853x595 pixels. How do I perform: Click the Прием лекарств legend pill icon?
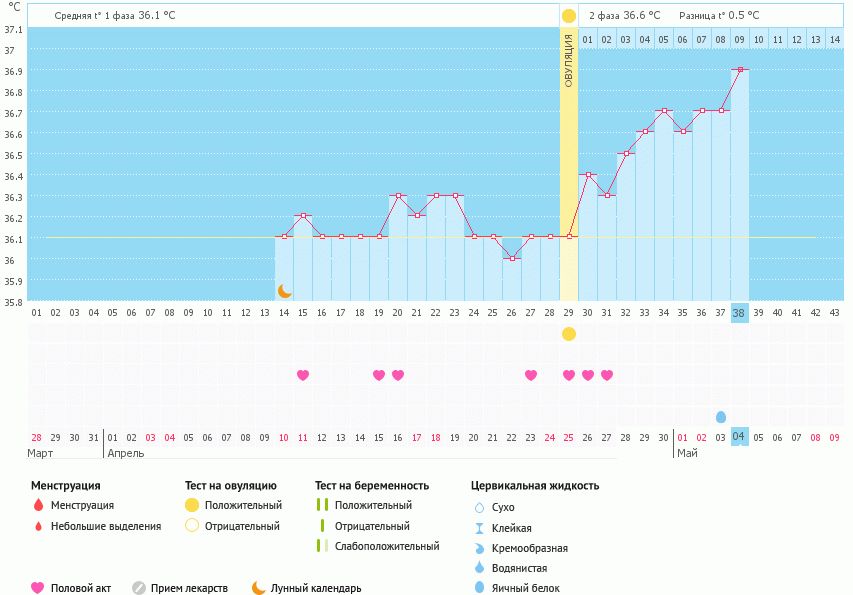[139, 588]
